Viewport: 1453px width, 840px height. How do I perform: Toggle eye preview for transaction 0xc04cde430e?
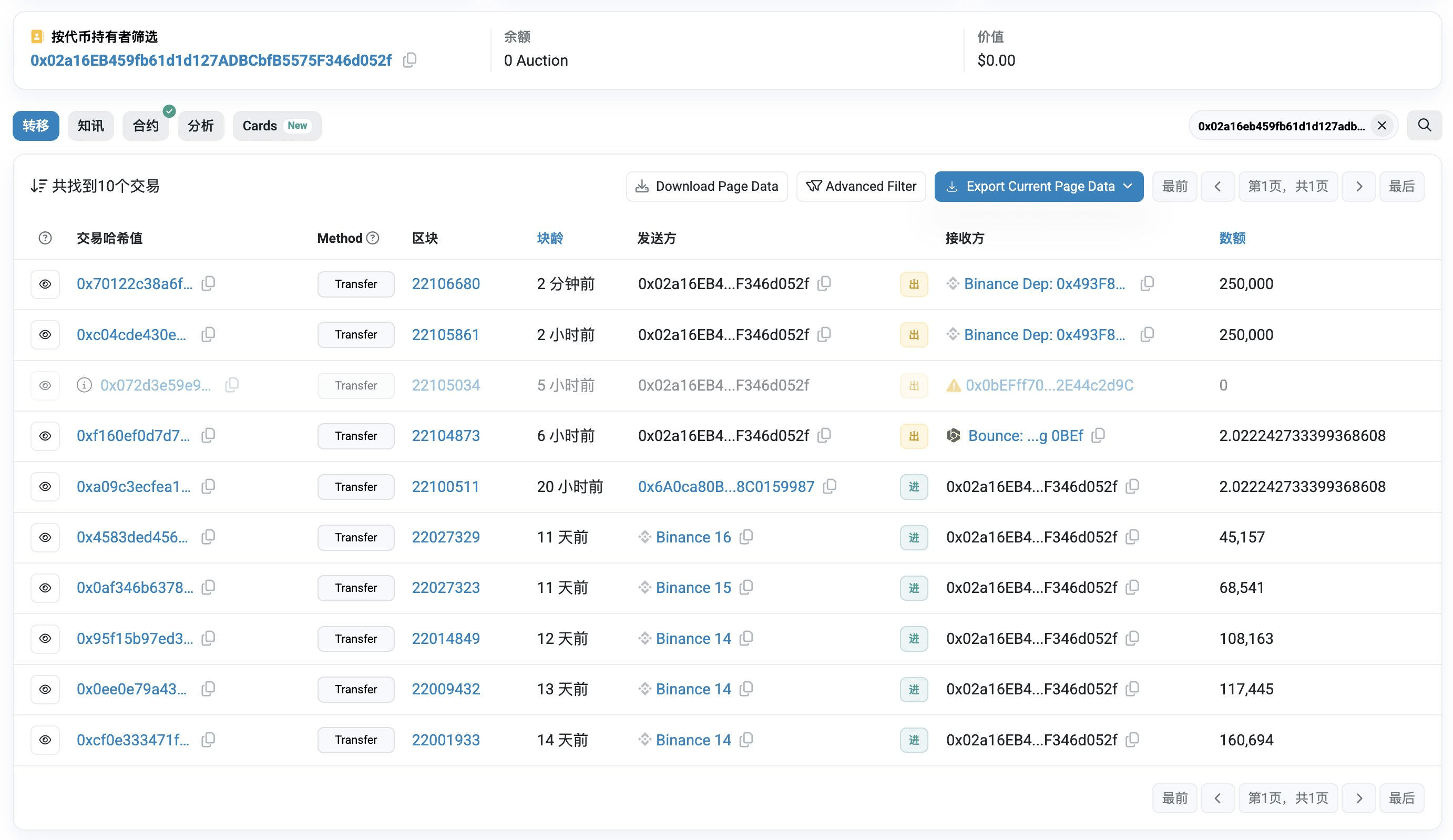[x=45, y=335]
